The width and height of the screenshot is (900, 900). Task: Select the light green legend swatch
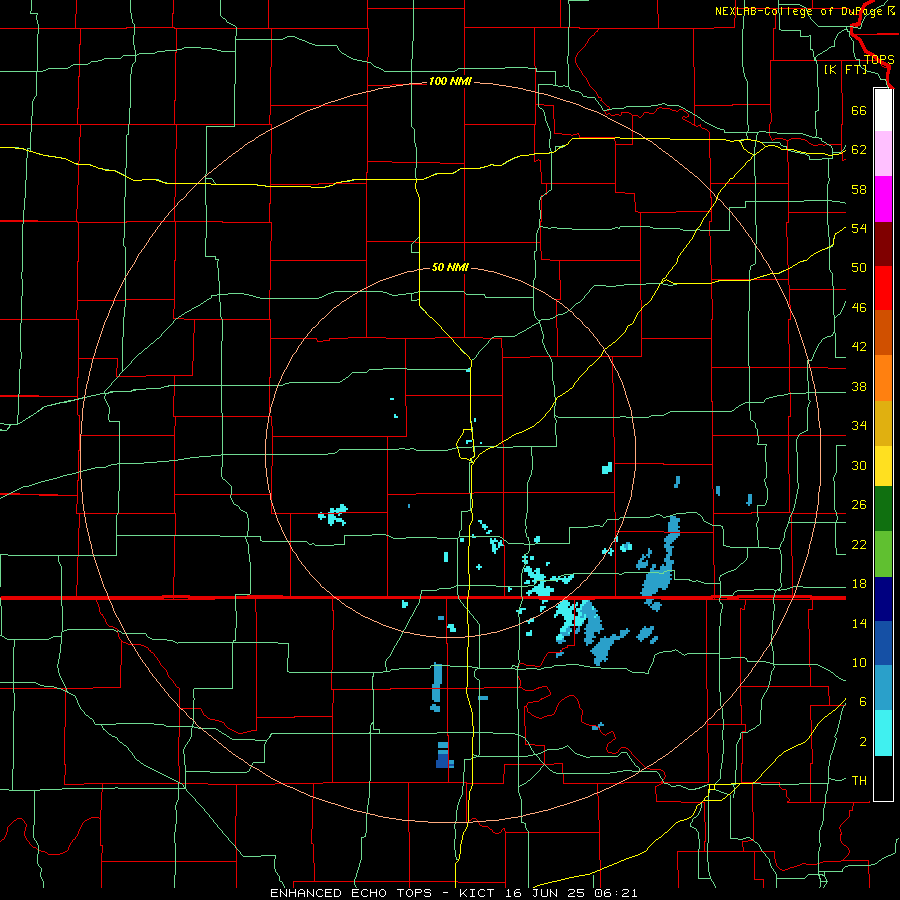pos(883,554)
